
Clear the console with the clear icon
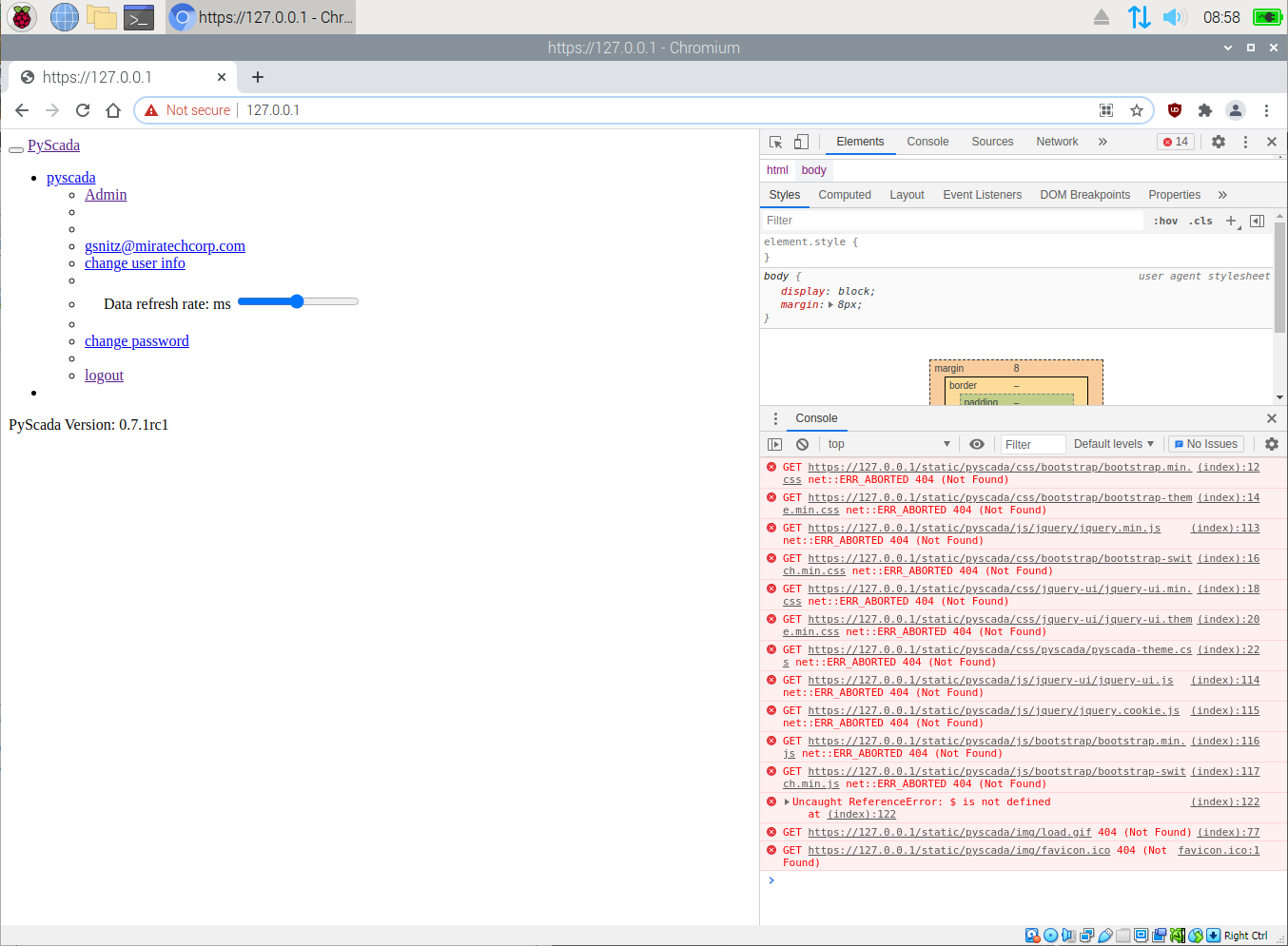pos(801,443)
